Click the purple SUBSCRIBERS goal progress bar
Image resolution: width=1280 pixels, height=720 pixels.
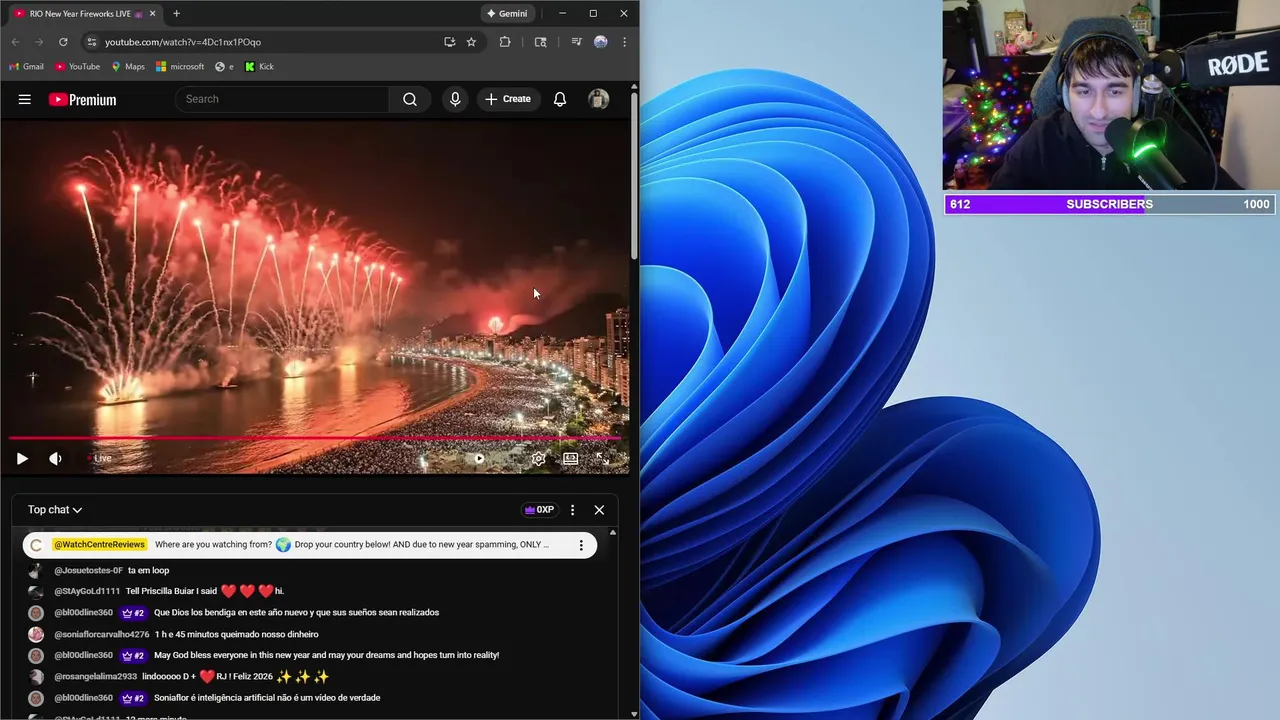click(x=1109, y=204)
